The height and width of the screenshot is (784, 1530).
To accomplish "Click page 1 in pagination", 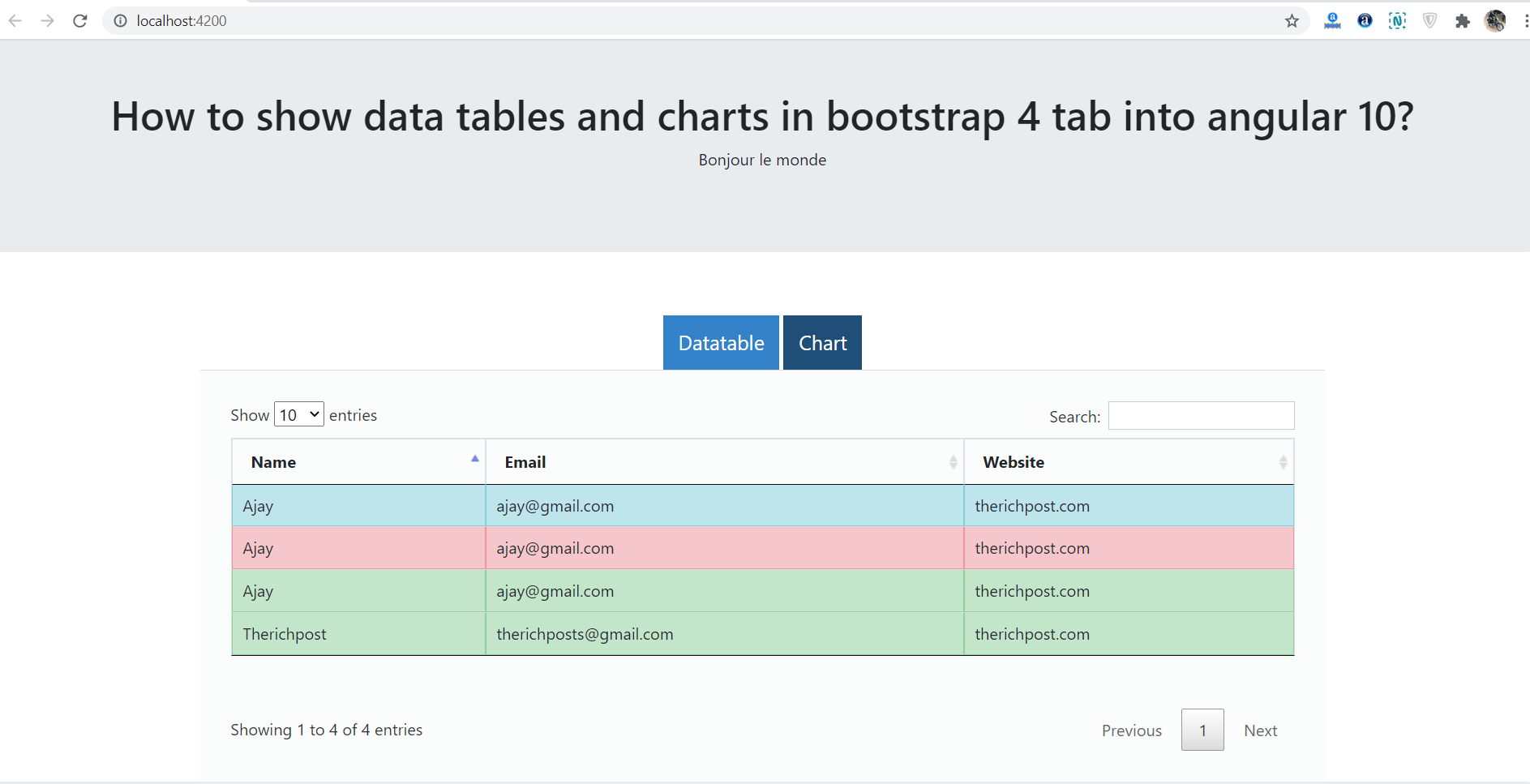I will [1202, 730].
